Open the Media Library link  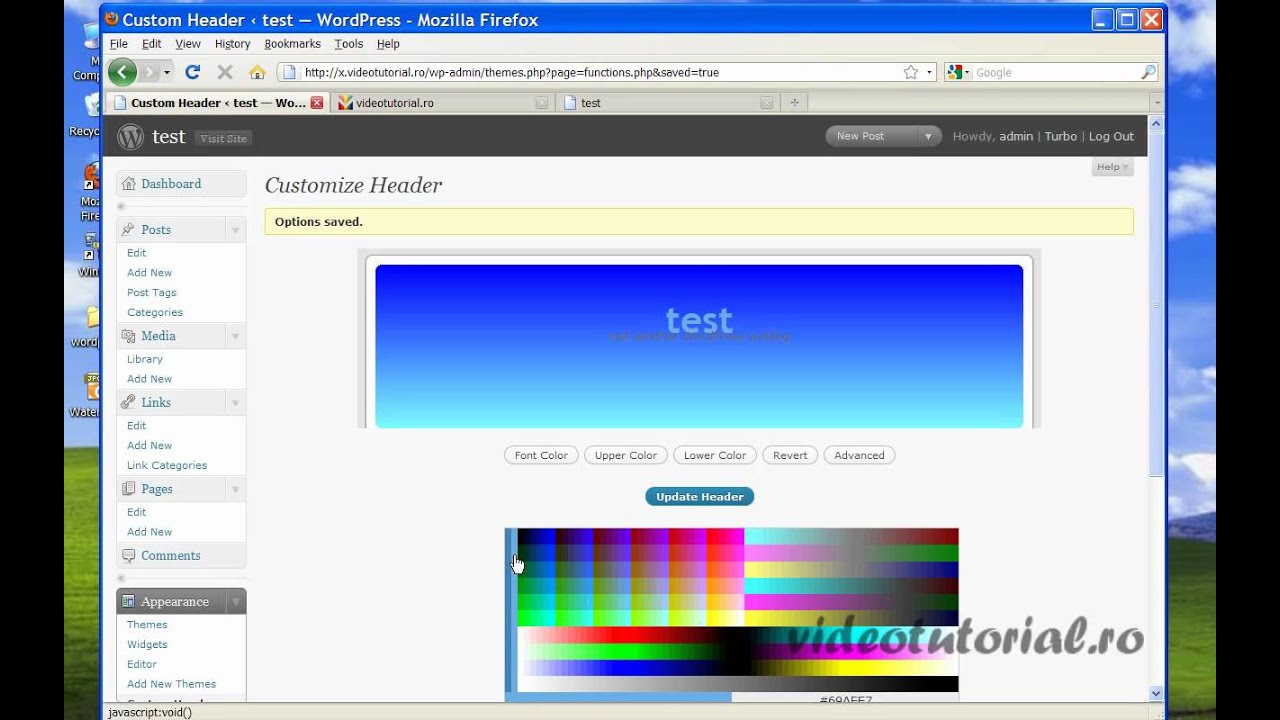coord(145,359)
